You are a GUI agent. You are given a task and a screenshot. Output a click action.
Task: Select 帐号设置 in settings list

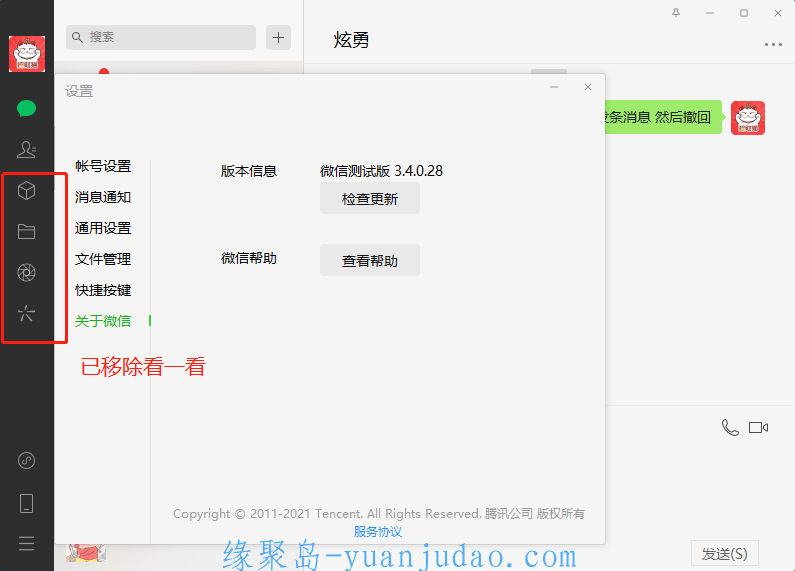point(103,166)
